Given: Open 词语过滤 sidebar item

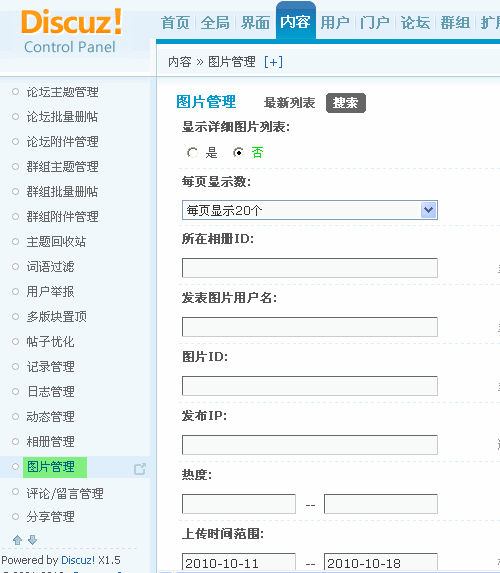Looking at the screenshot, I should (x=50, y=266).
